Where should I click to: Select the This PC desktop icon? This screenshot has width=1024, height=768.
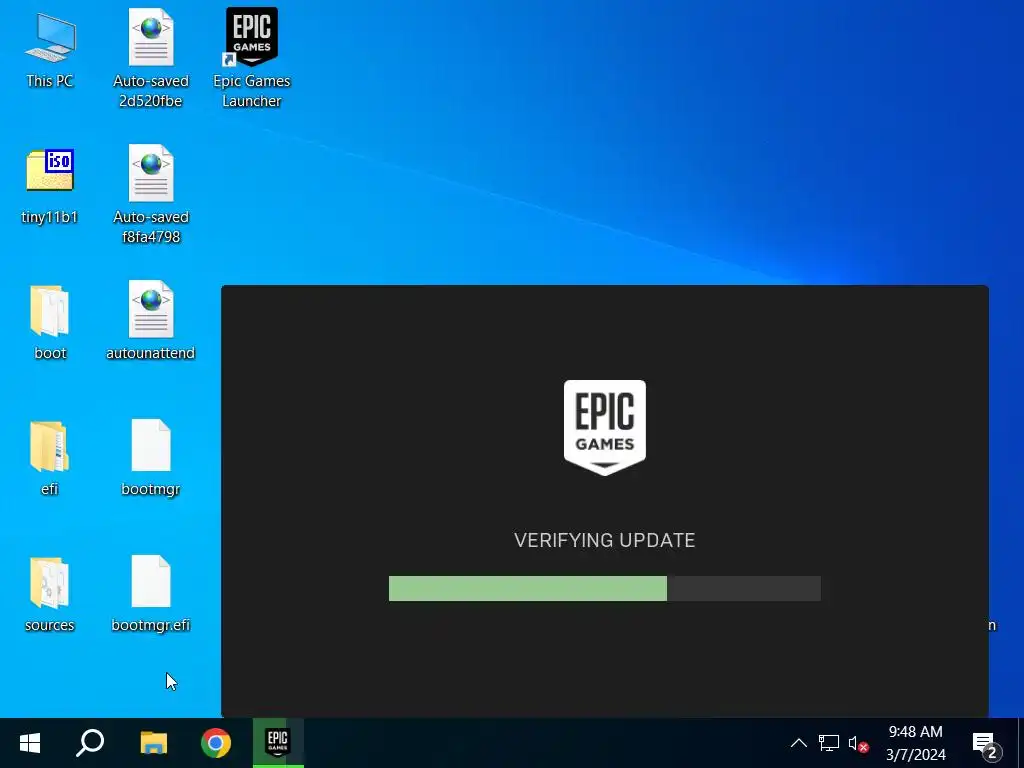pos(50,51)
